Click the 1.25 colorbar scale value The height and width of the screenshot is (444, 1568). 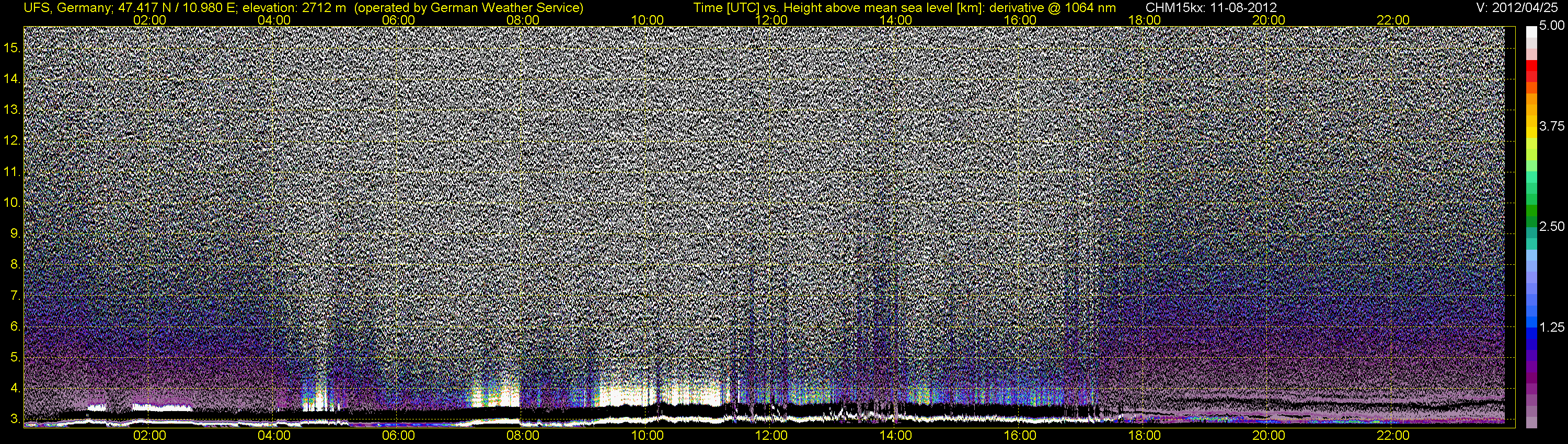pyautogui.click(x=1552, y=327)
